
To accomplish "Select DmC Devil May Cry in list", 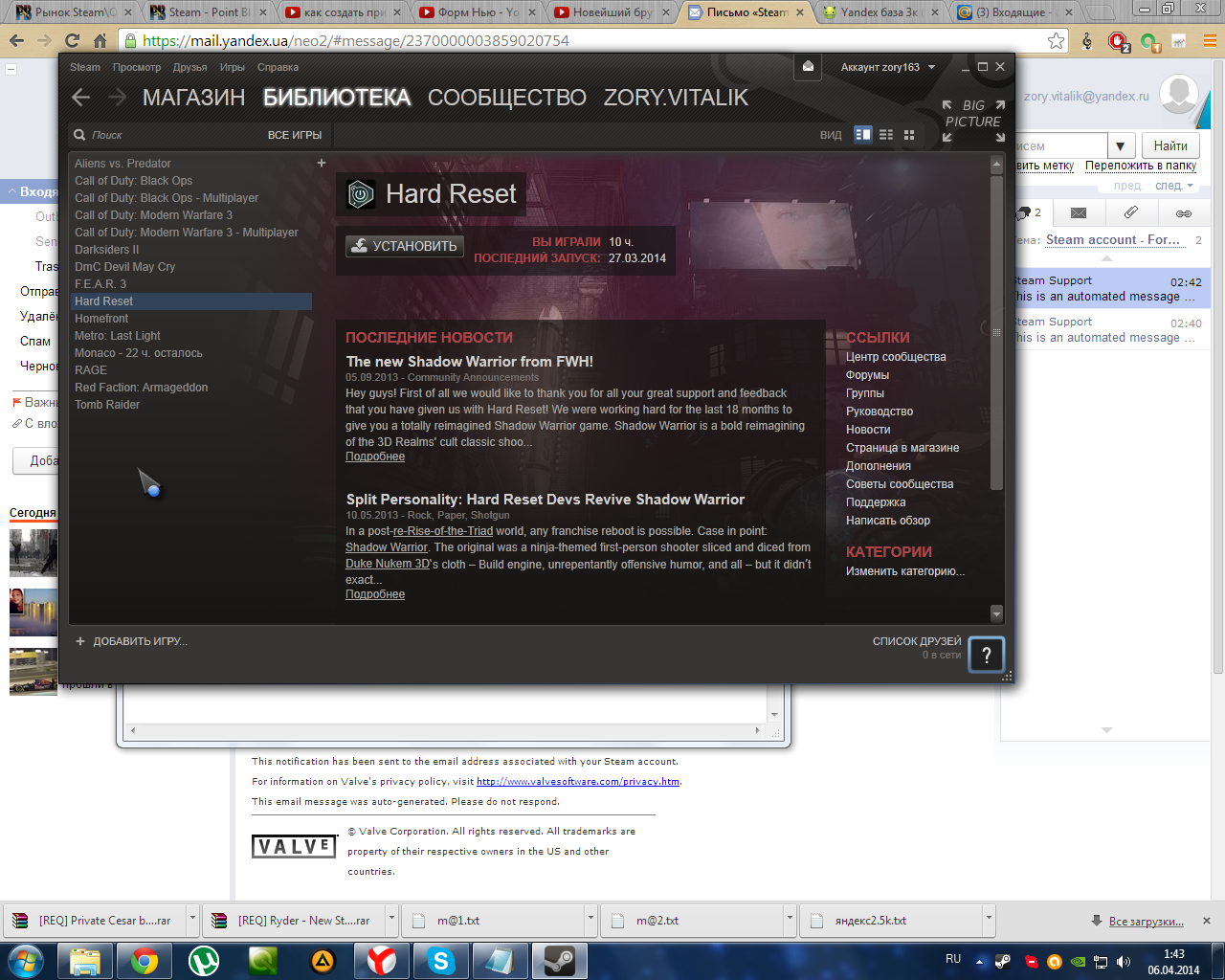I will [x=125, y=267].
